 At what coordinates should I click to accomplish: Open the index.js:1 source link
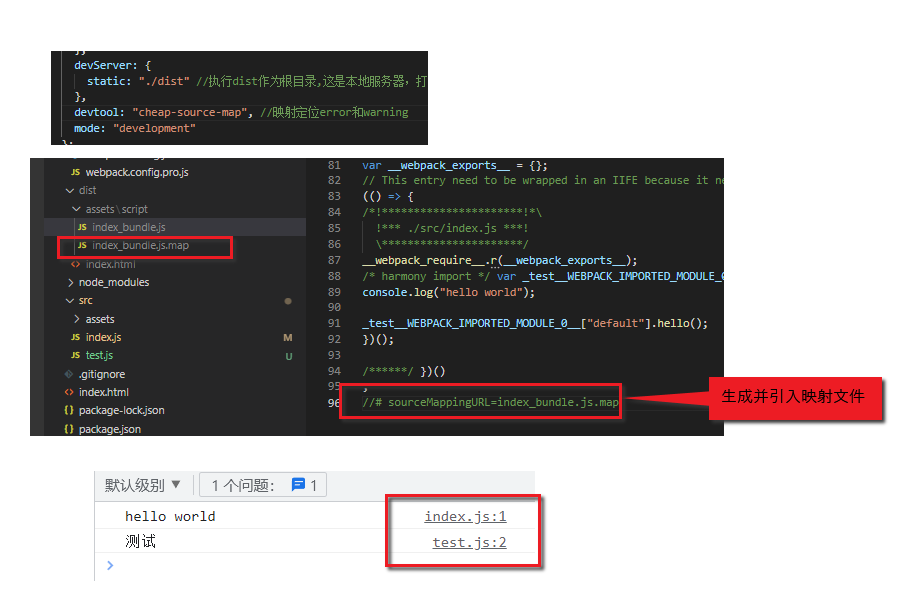(x=465, y=516)
